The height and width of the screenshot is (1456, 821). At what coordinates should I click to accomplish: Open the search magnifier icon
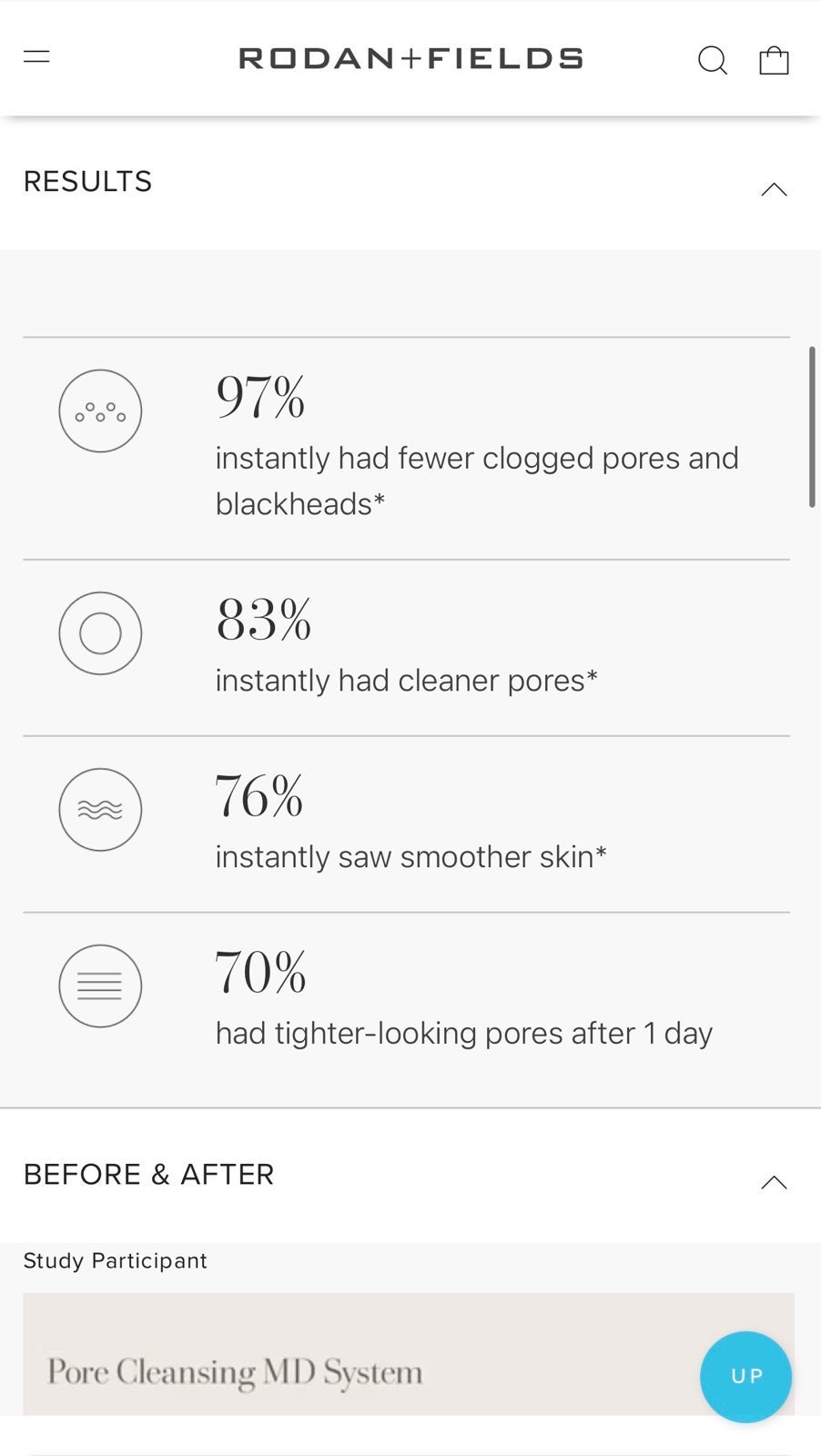[x=713, y=60]
